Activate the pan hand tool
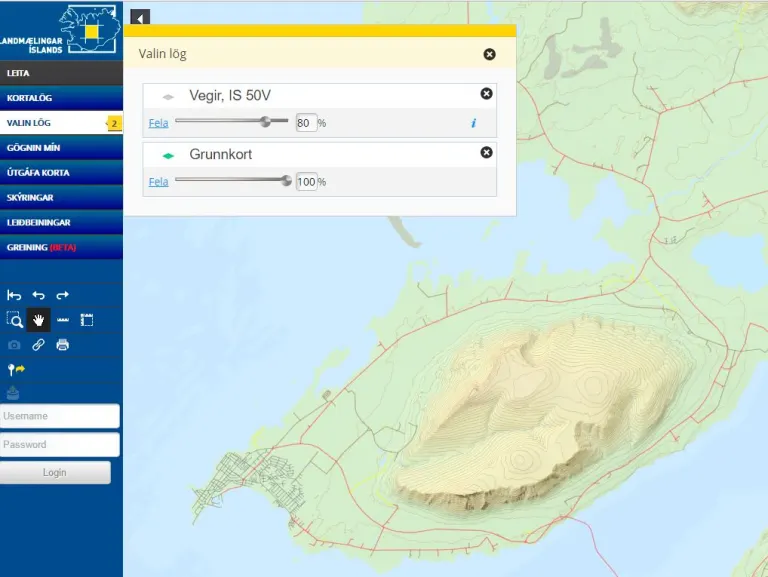 [39, 320]
